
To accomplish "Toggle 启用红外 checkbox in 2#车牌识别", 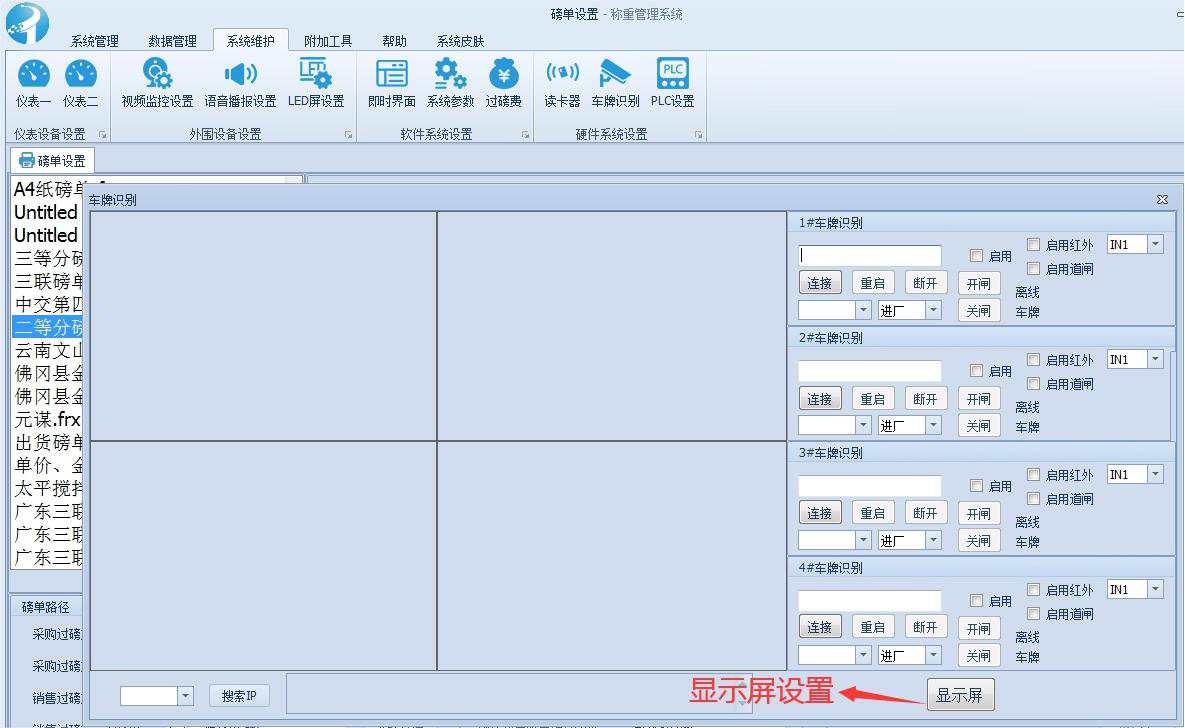I will pos(1034,360).
